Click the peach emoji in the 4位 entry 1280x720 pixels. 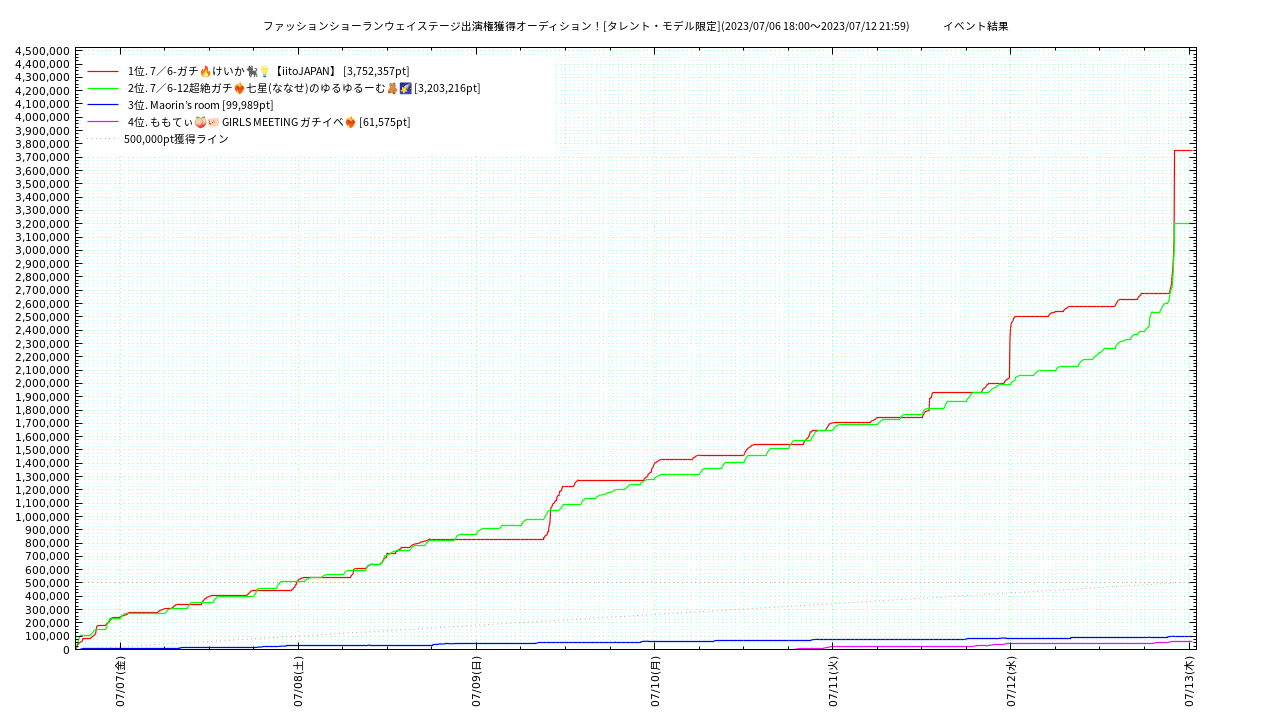click(x=200, y=122)
